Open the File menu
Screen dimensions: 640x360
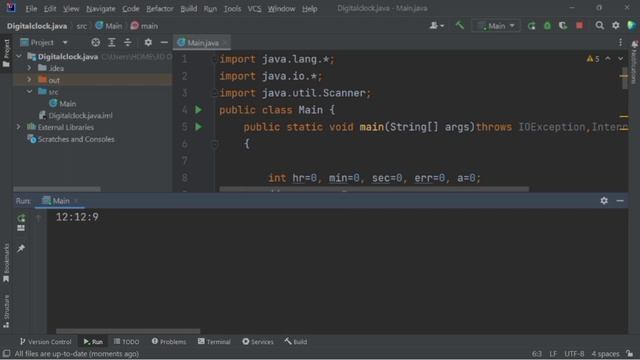pyautogui.click(x=31, y=9)
